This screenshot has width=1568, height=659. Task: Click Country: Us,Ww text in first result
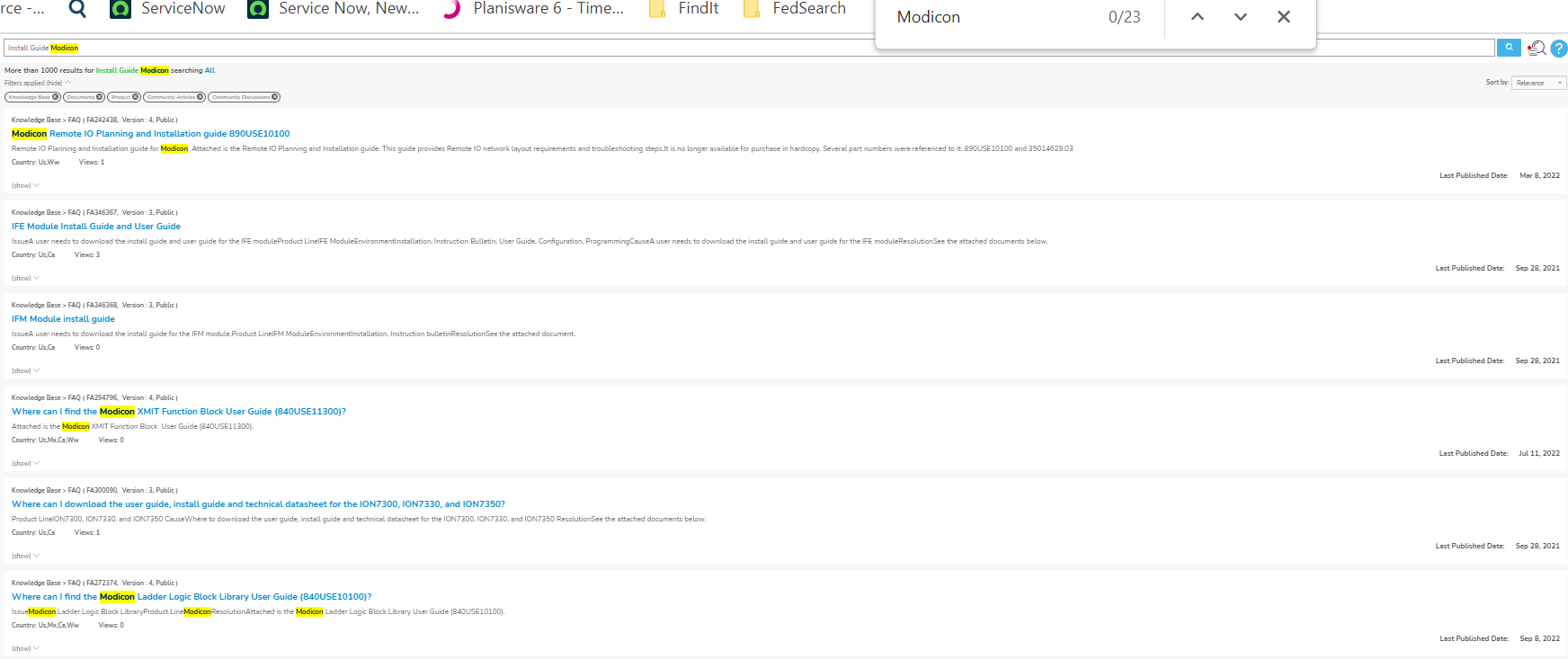(36, 162)
